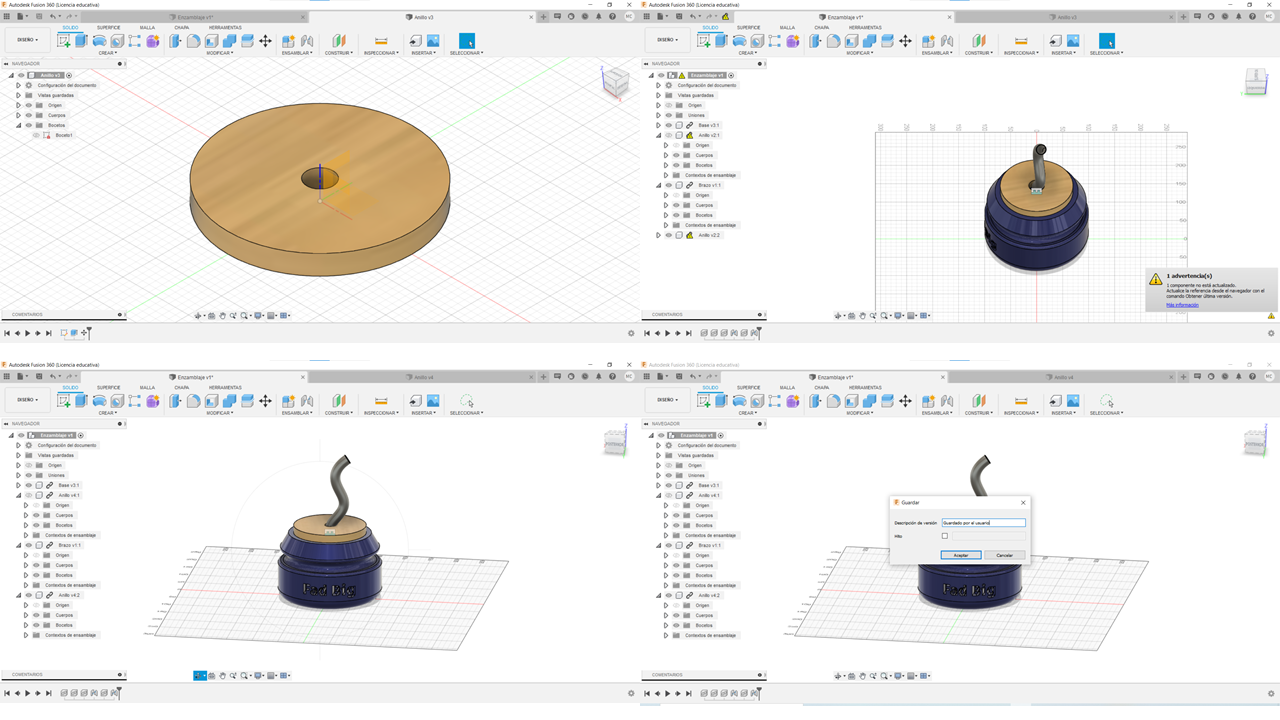Click the Save icon in top-left window

pos(39,16)
